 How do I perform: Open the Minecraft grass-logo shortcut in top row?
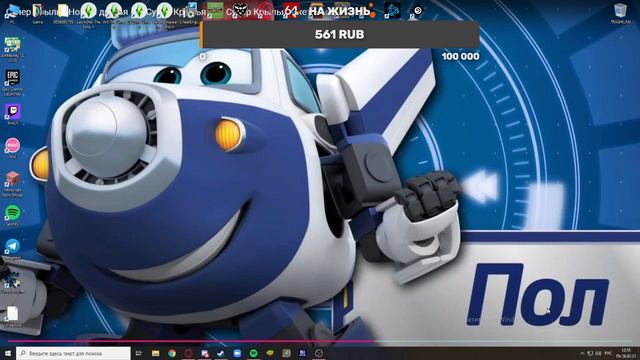[215, 10]
